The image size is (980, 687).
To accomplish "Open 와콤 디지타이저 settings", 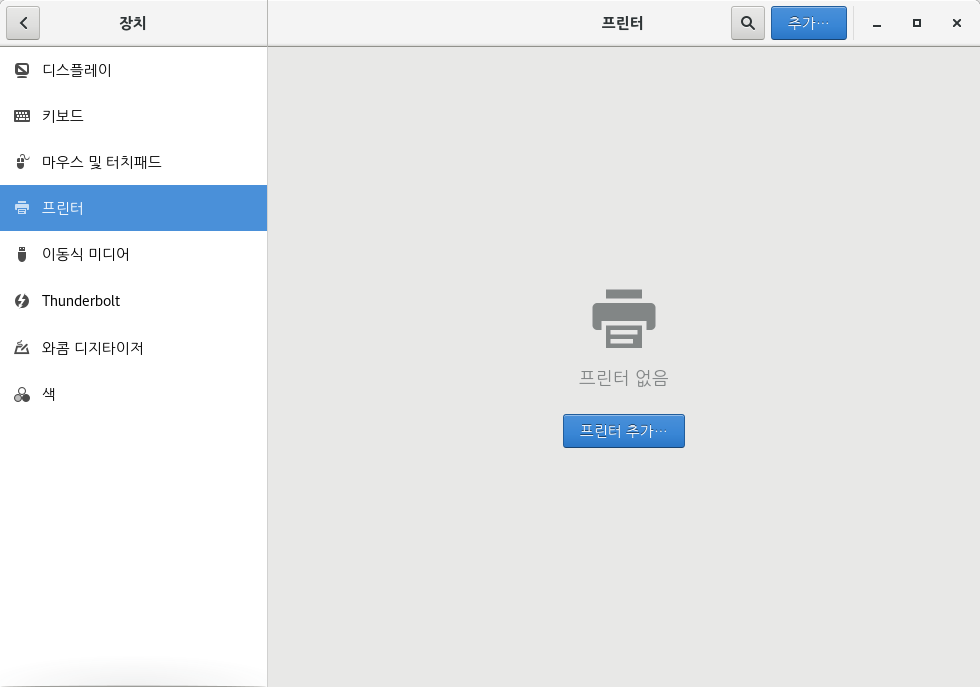I will pyautogui.click(x=134, y=348).
